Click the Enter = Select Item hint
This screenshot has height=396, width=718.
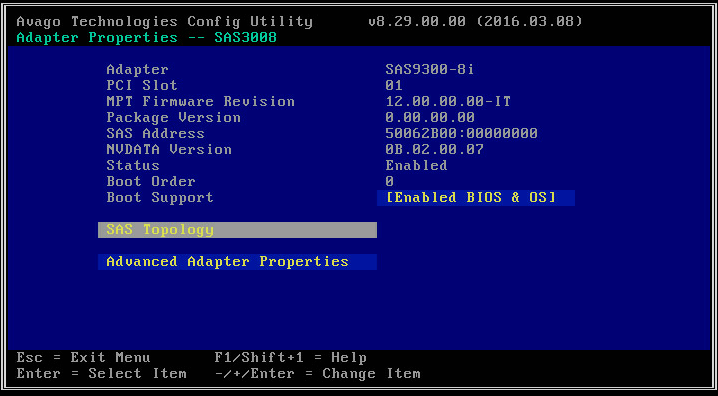101,374
